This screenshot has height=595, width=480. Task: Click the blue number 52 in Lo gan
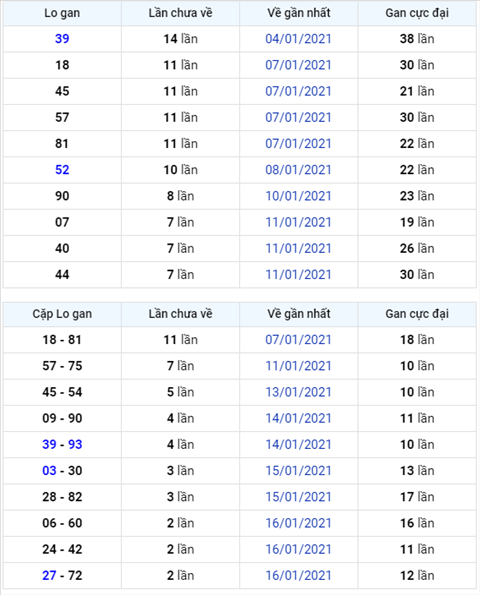[x=62, y=170]
